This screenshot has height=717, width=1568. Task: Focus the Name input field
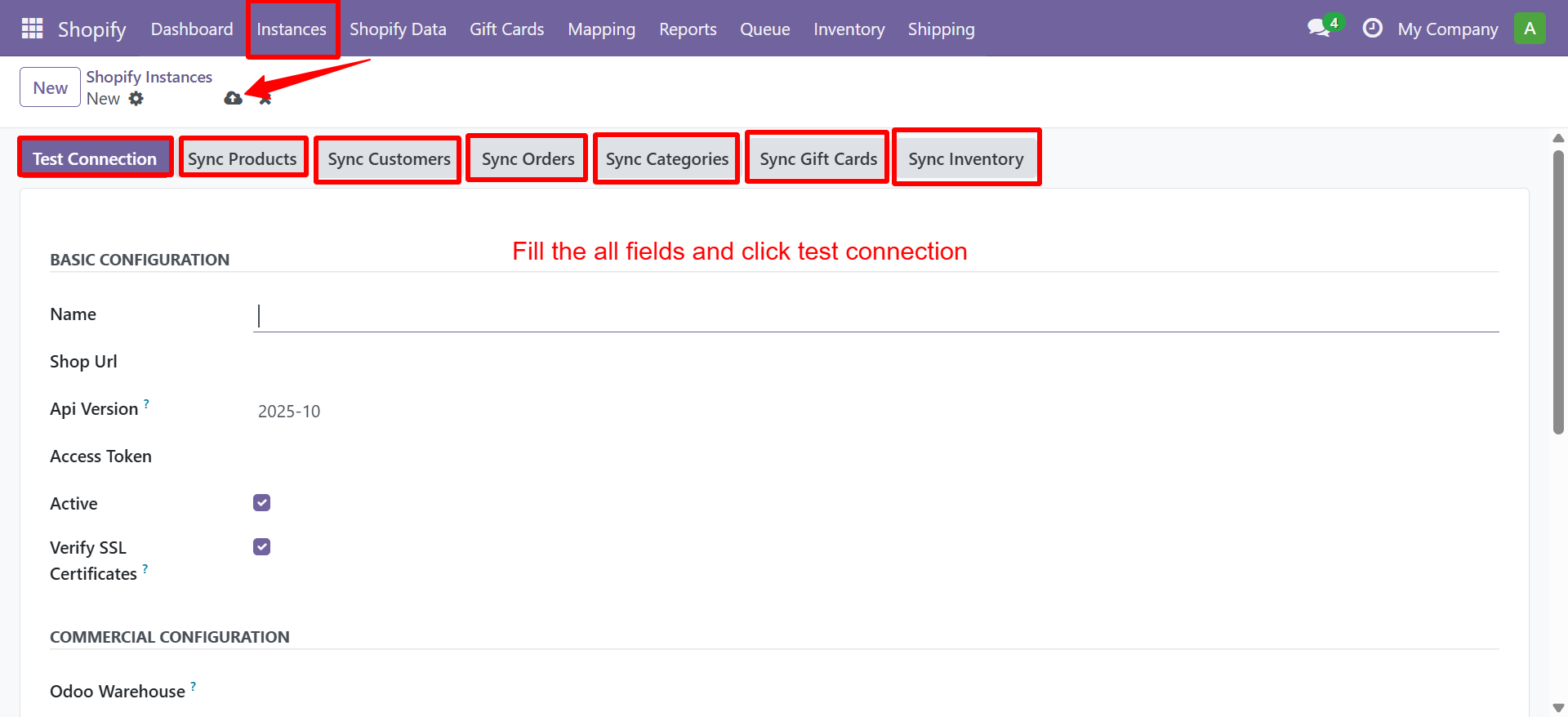876,316
